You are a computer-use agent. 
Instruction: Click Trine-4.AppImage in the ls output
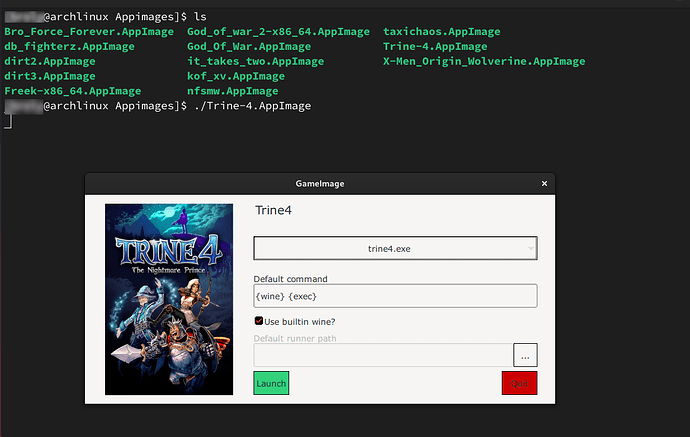pos(435,47)
